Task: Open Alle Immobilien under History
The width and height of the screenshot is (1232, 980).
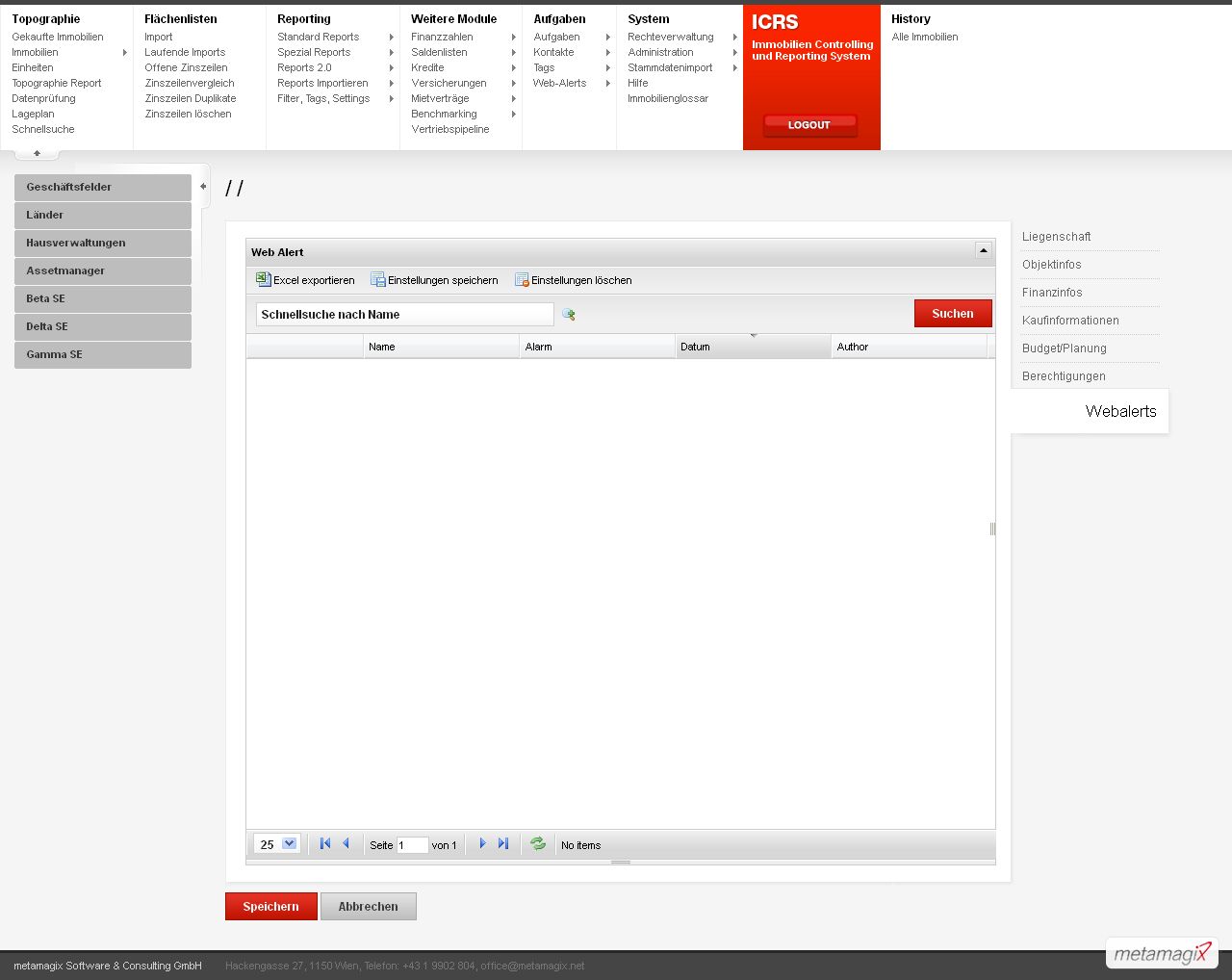Action: 925,37
